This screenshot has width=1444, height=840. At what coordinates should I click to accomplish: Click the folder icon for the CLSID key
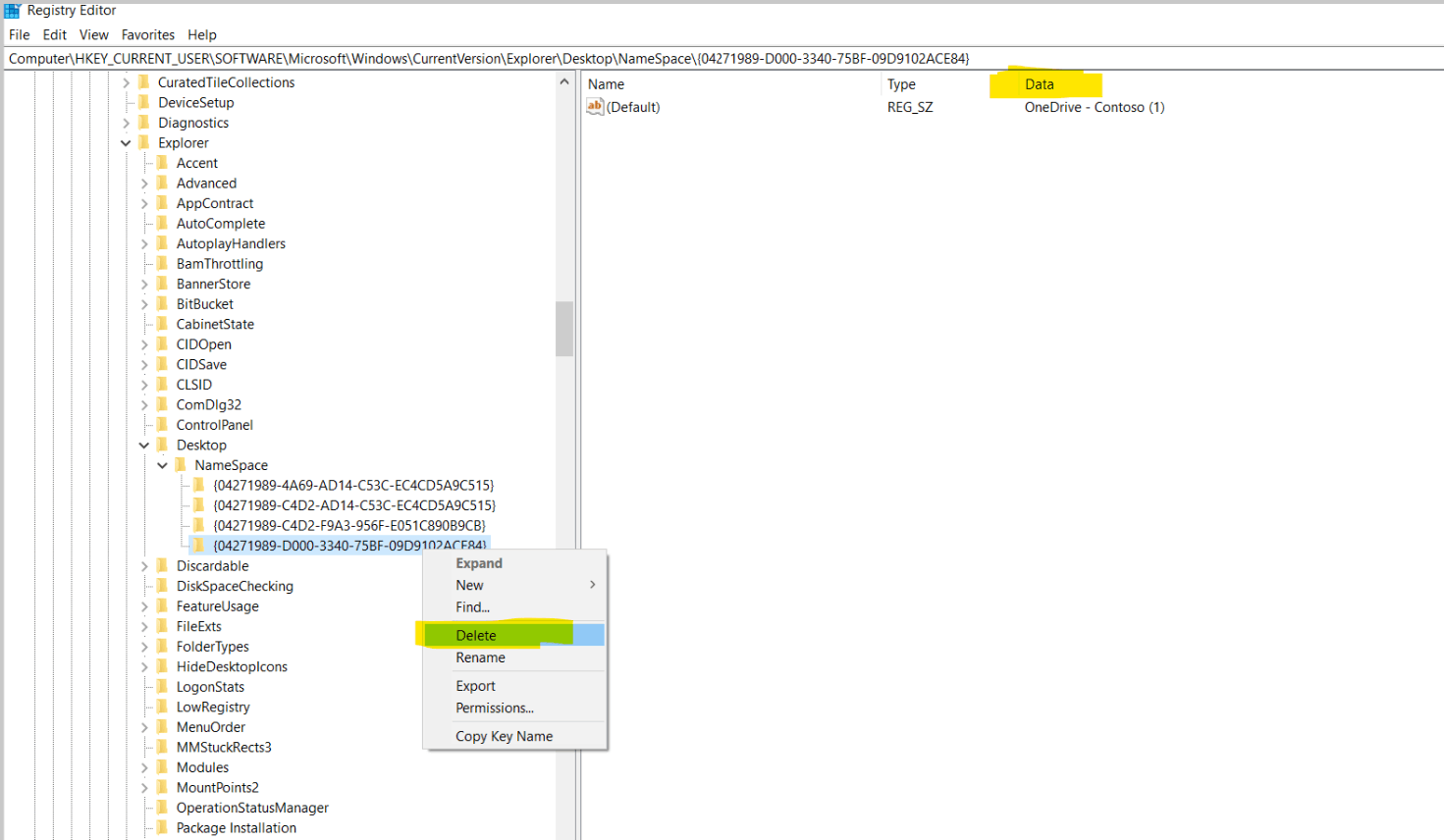point(162,384)
